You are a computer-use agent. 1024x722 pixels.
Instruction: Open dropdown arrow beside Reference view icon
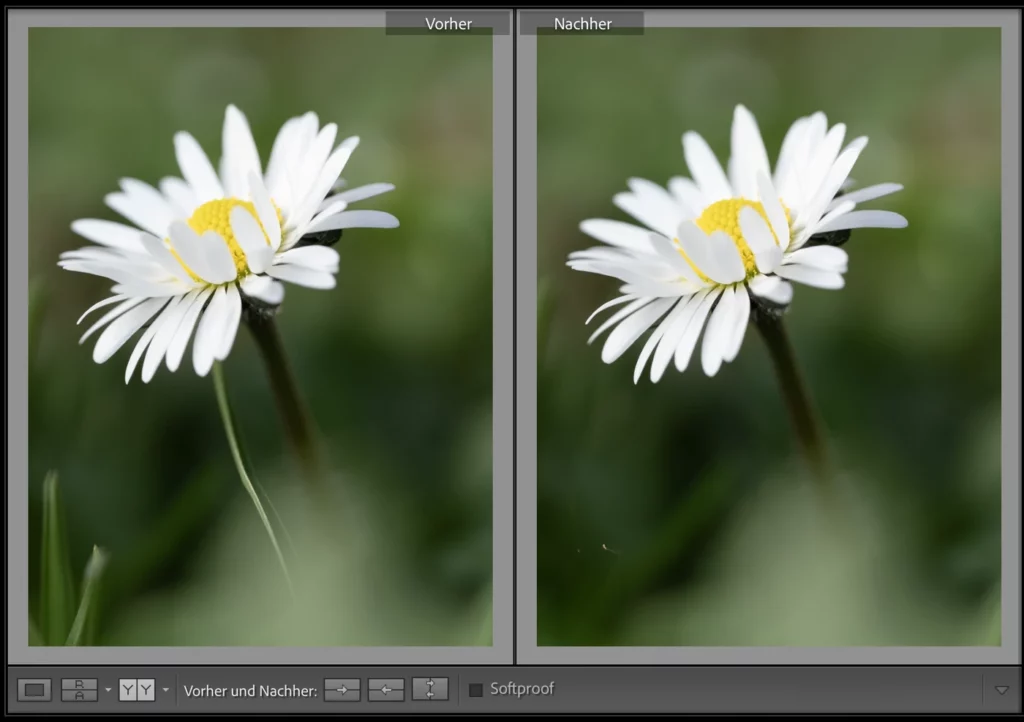[108, 690]
